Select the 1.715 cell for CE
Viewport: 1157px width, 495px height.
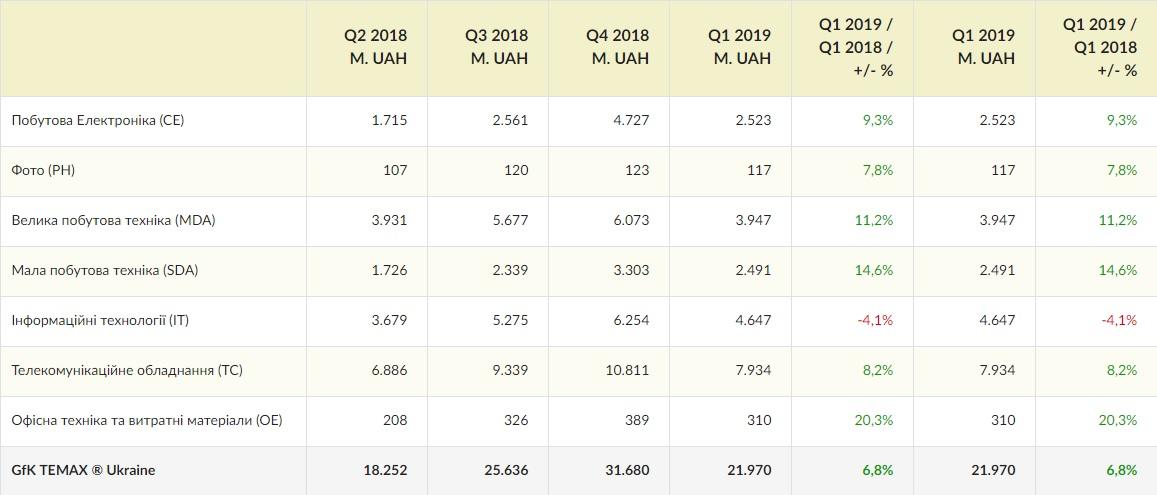pos(389,120)
